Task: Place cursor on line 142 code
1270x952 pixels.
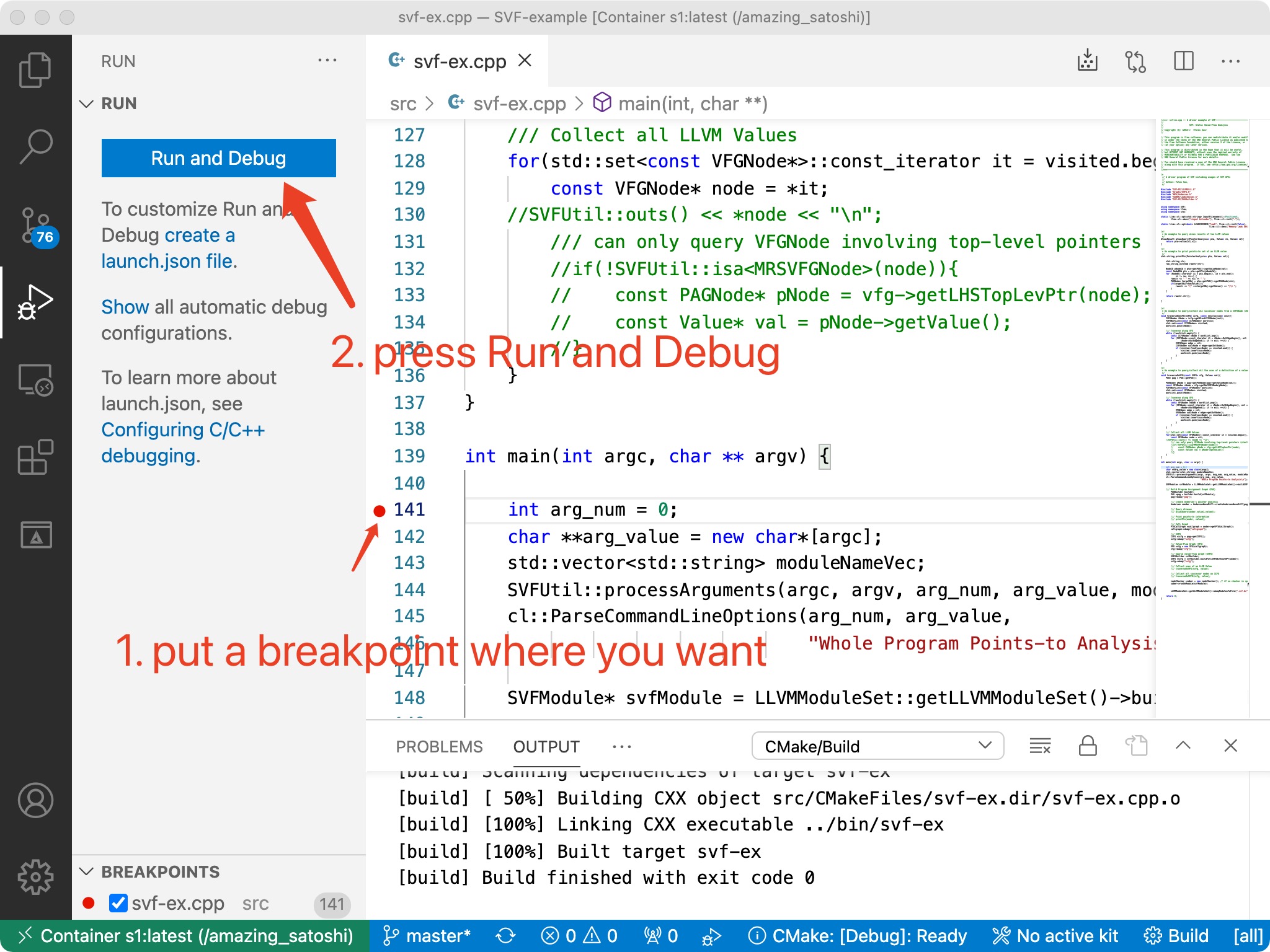Action: 695,537
